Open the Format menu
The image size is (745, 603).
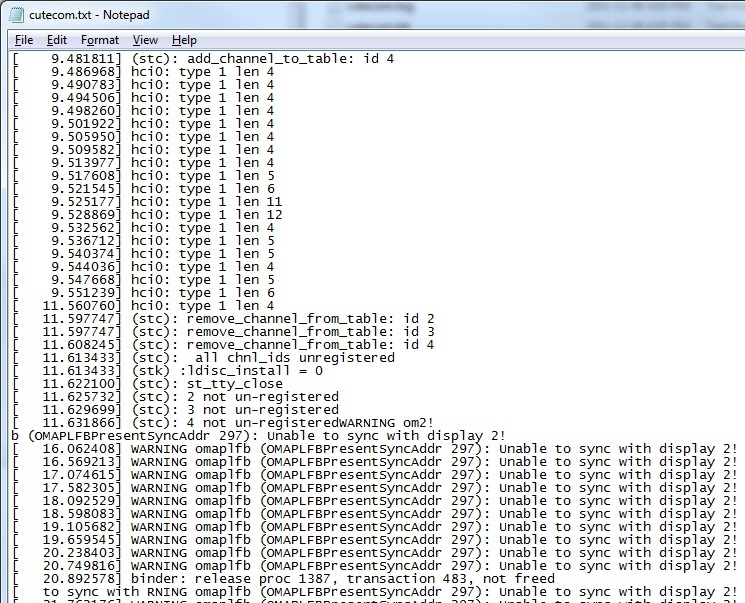pyautogui.click(x=100, y=40)
